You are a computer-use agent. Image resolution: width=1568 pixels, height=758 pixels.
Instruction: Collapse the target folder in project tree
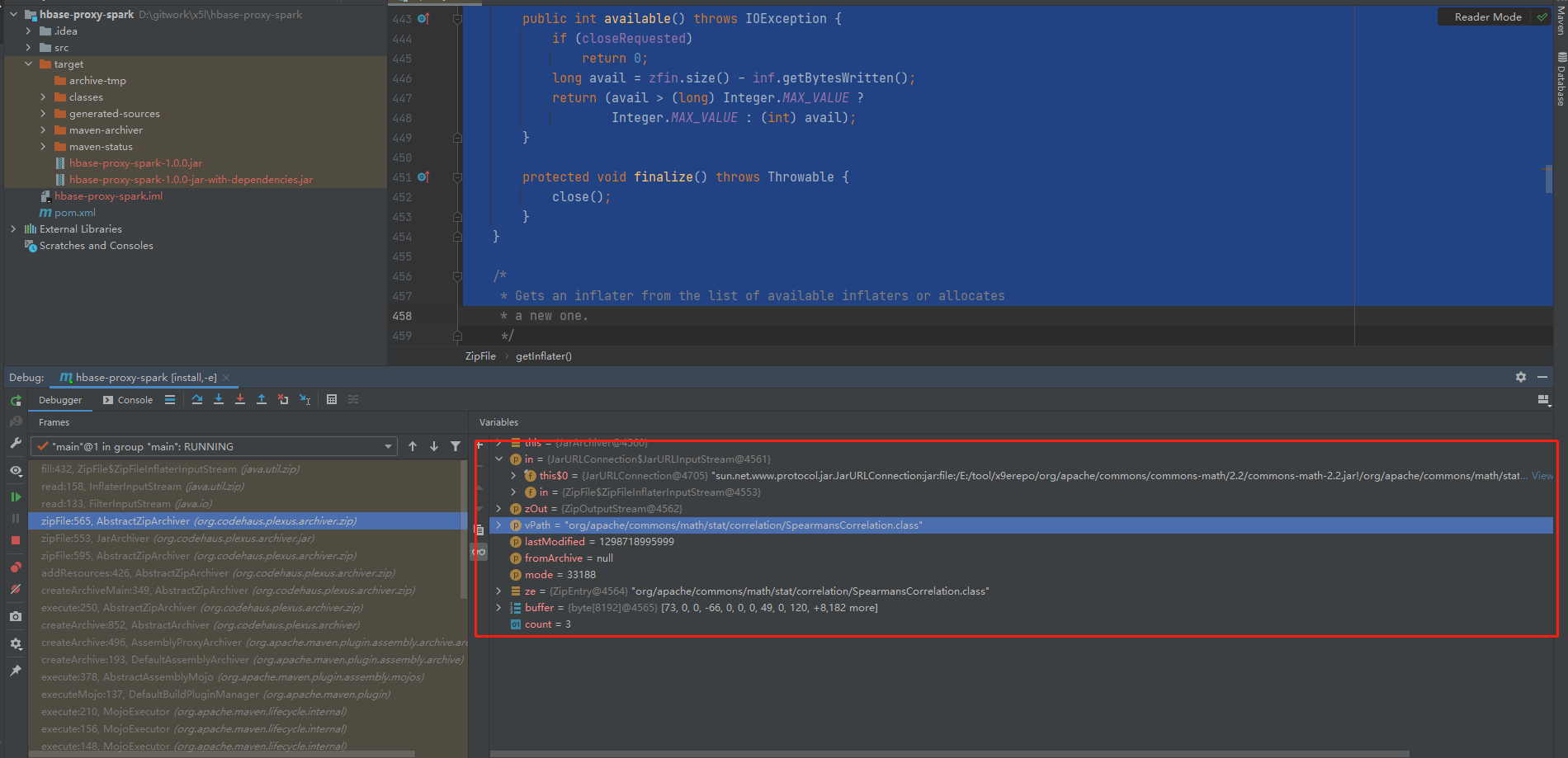pyautogui.click(x=28, y=64)
